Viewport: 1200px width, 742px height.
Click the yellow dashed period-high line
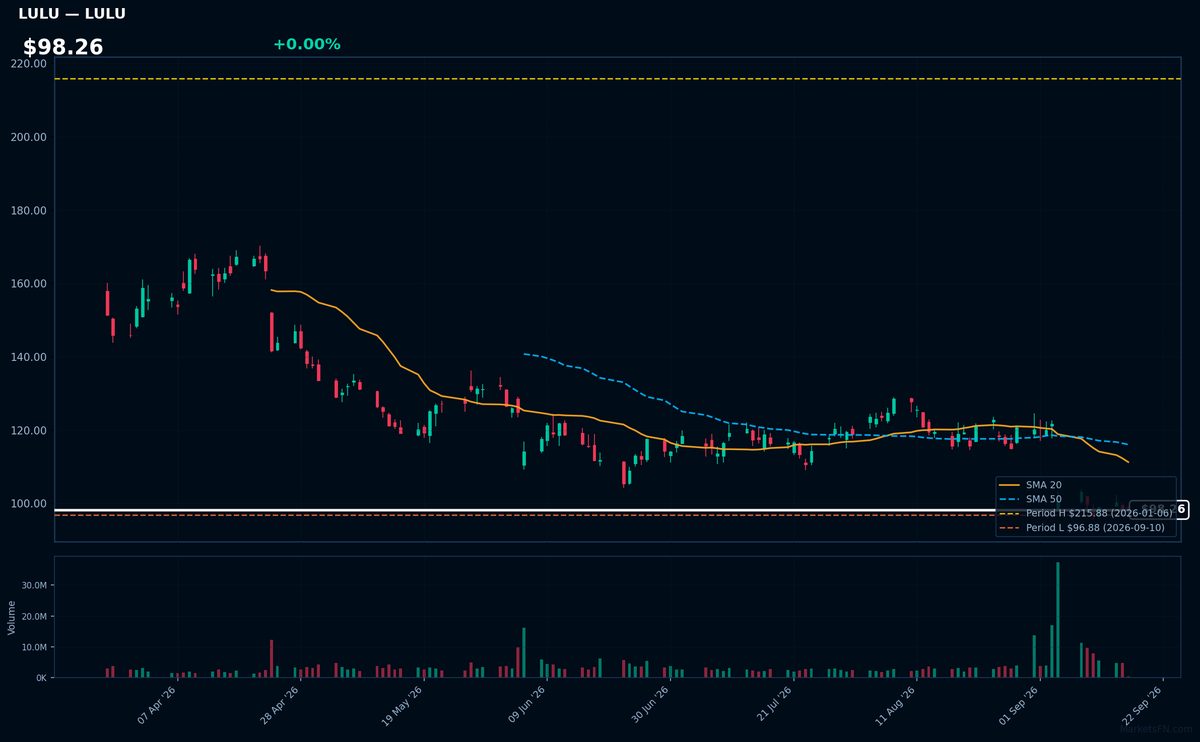tap(617, 78)
